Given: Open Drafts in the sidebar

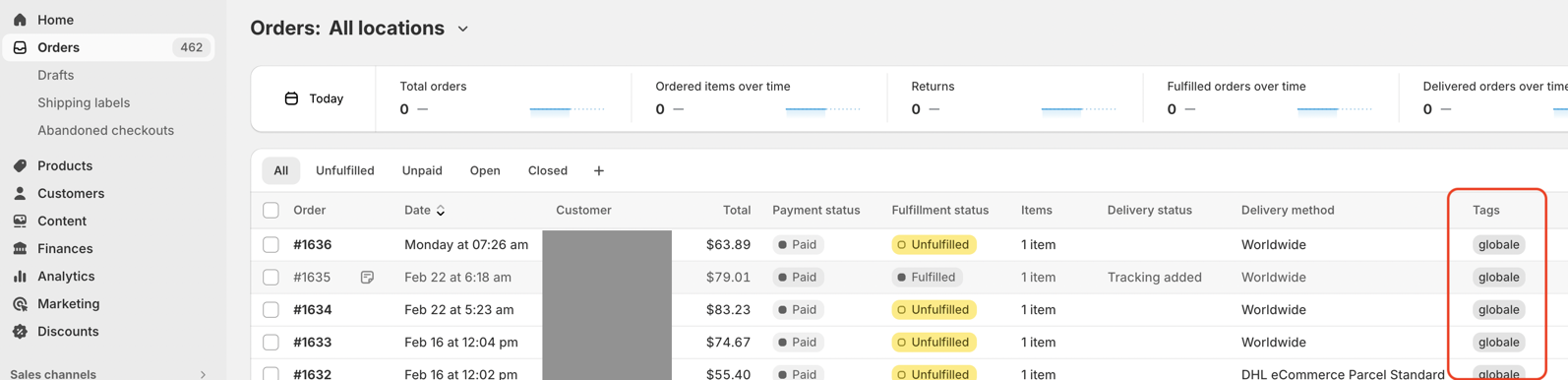Looking at the screenshot, I should point(56,75).
